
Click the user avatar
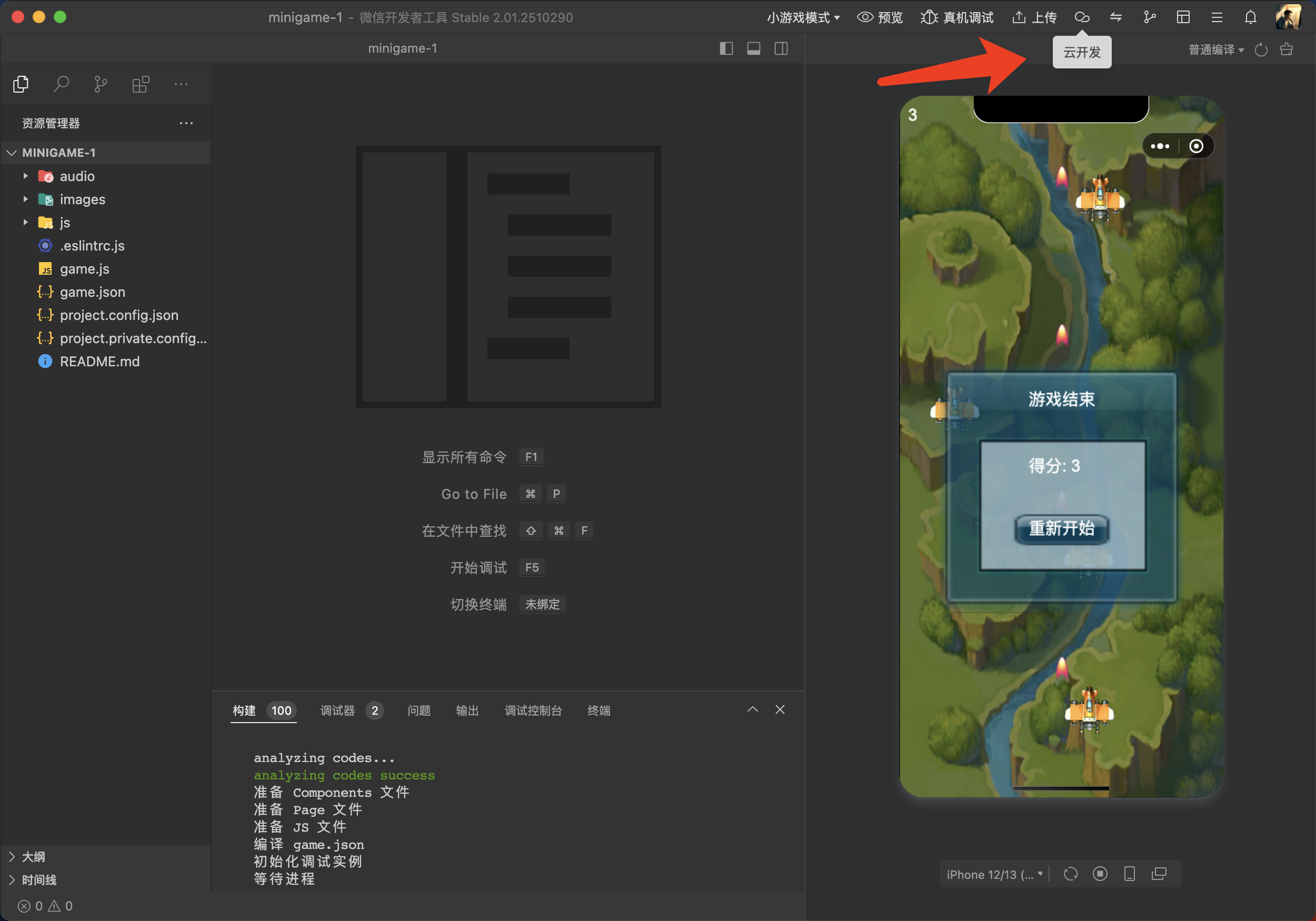tap(1288, 17)
